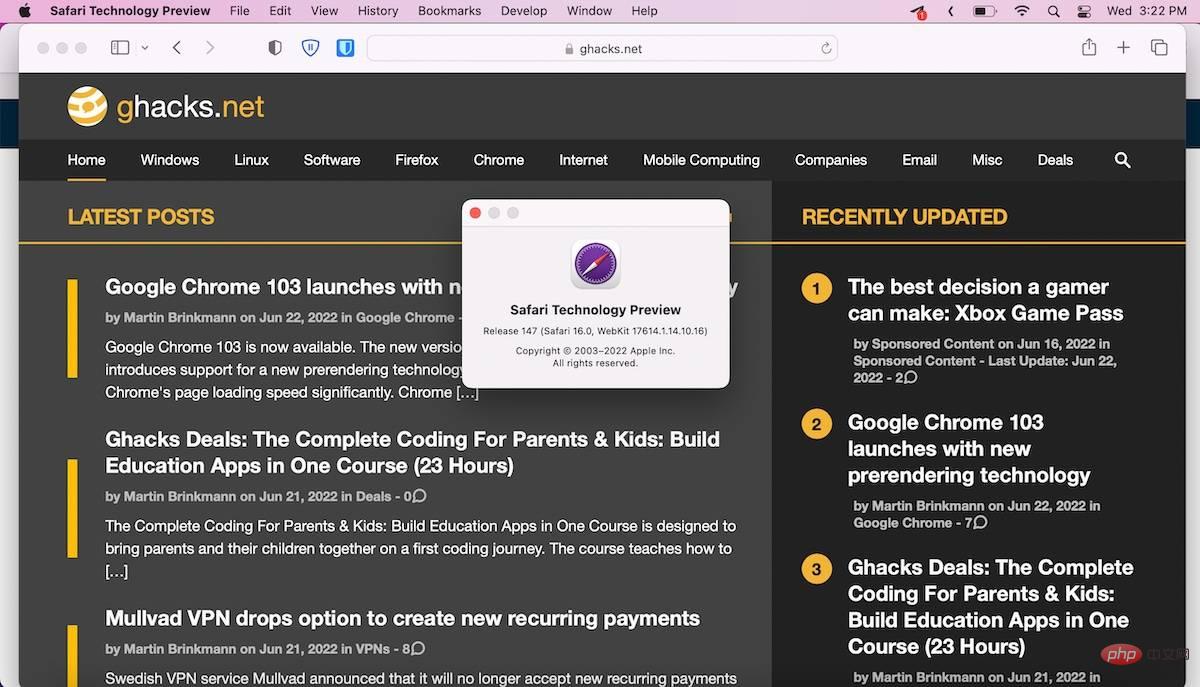Open ghacks.net search magnifier icon

tap(1122, 160)
